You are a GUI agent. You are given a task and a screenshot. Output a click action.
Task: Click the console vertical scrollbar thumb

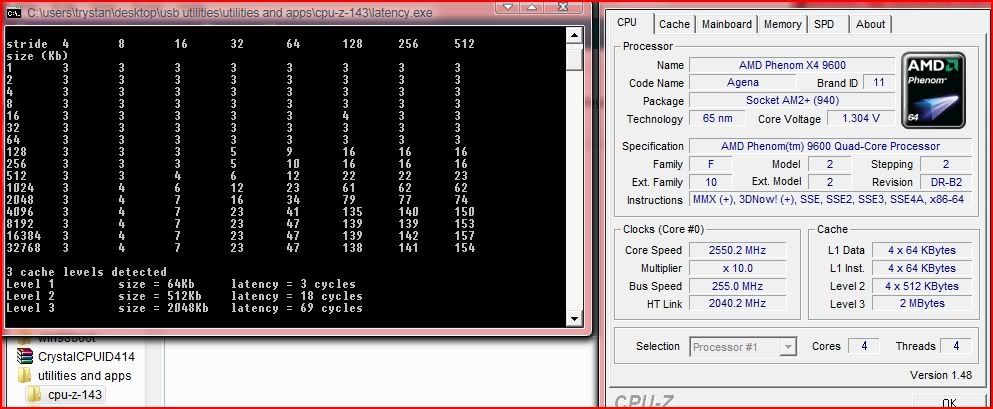[x=574, y=58]
